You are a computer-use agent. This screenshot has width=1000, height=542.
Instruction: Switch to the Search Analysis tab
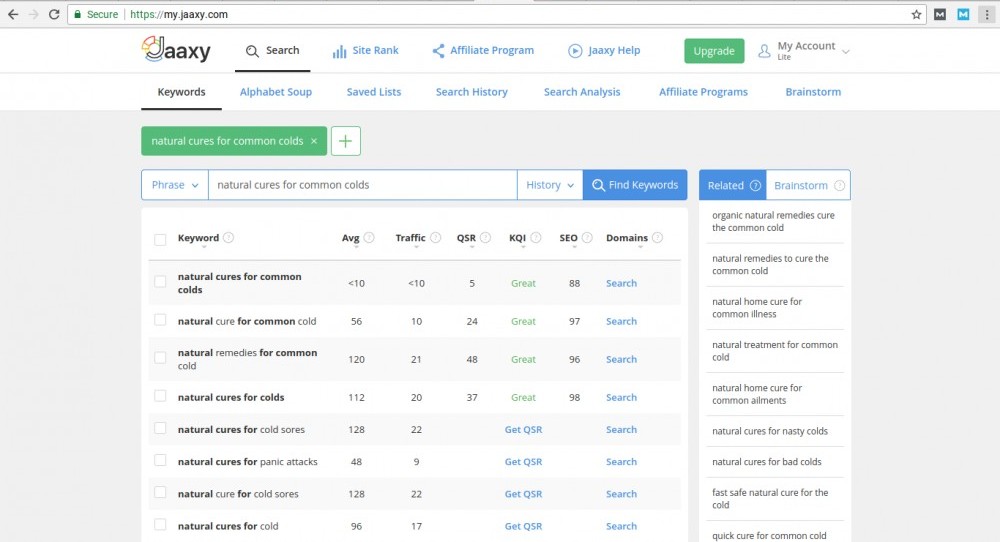point(582,92)
